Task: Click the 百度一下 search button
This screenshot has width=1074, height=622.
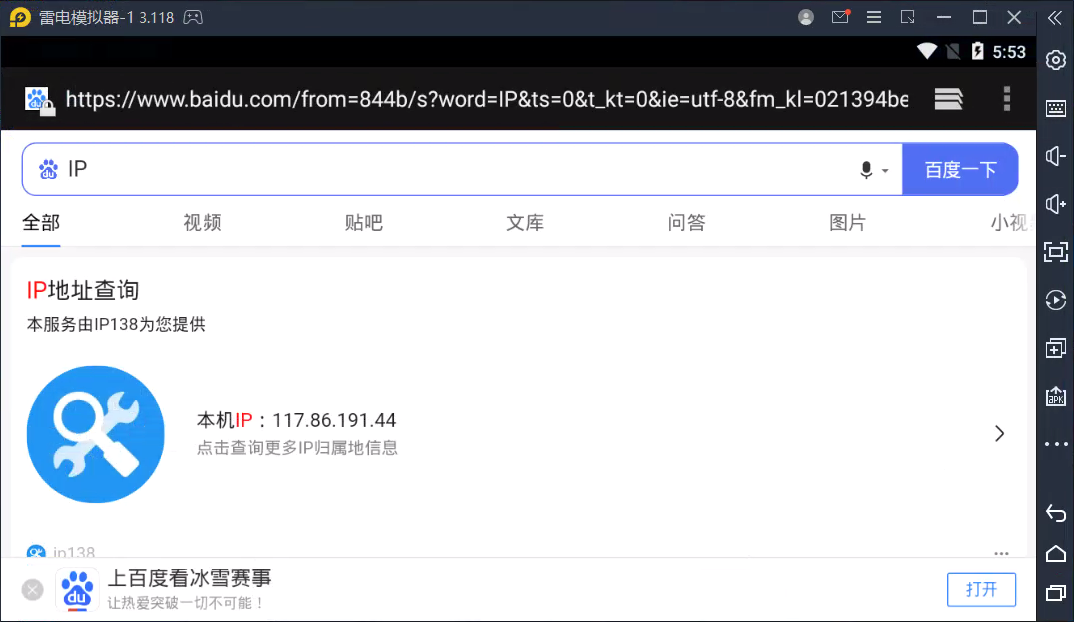Action: click(960, 169)
